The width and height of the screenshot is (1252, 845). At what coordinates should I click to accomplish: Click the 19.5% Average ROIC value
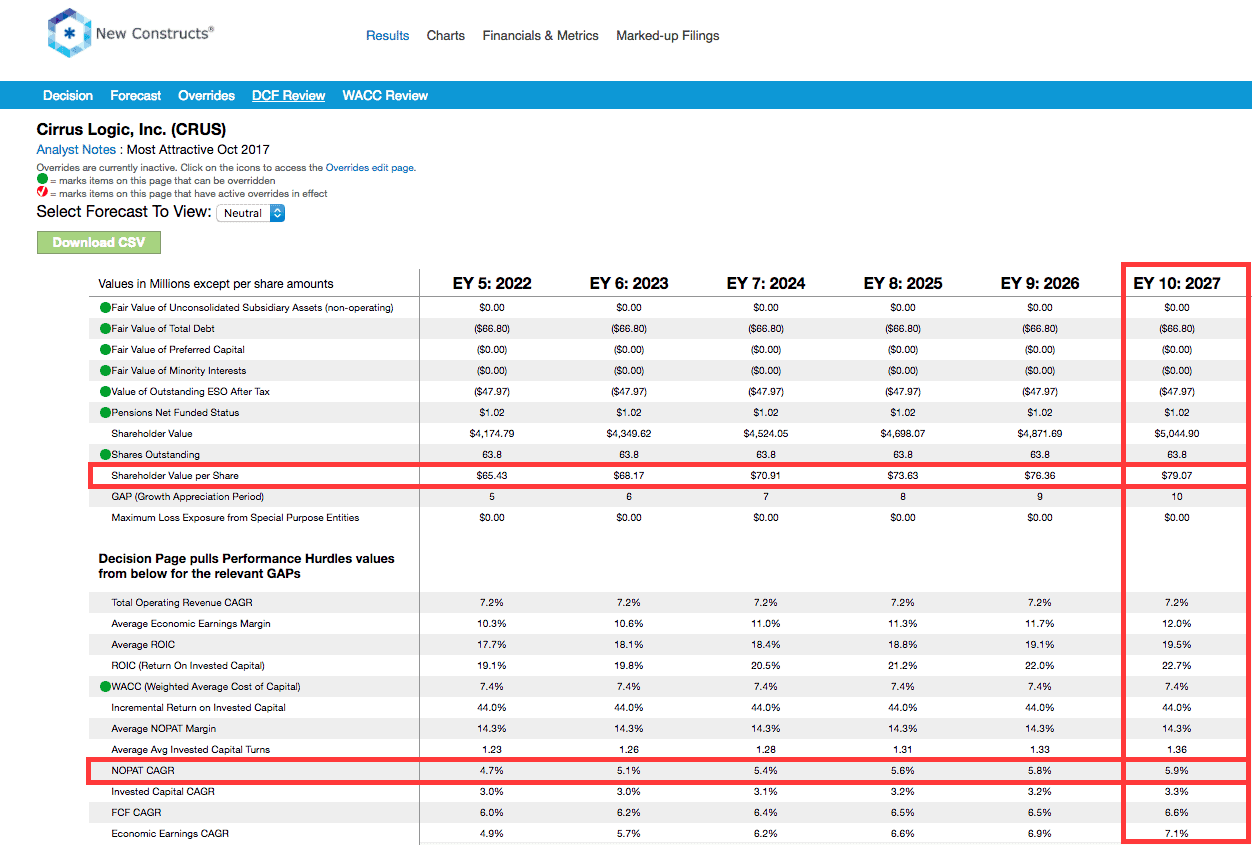point(1176,645)
